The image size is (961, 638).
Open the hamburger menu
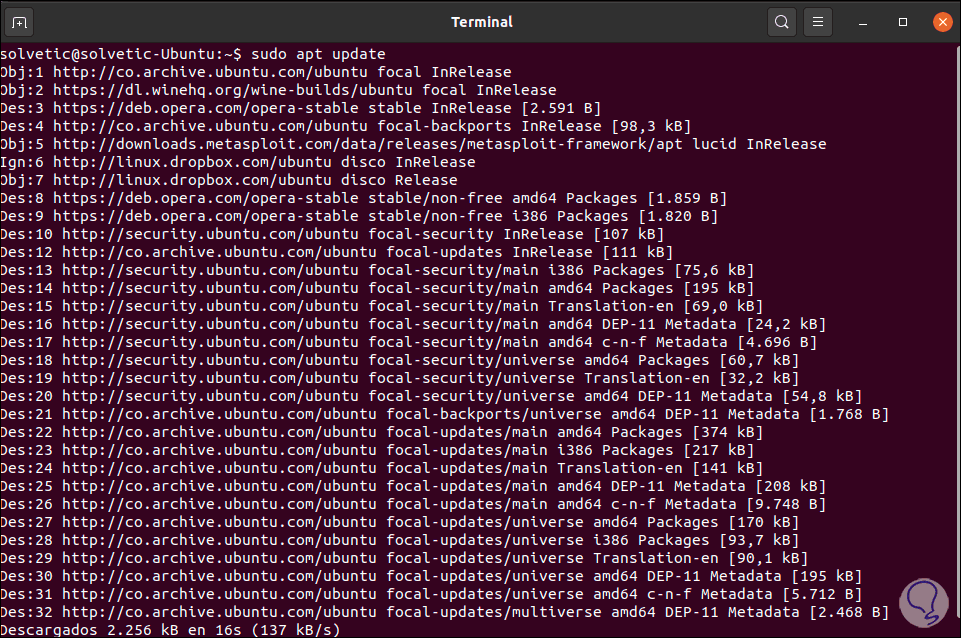(818, 21)
